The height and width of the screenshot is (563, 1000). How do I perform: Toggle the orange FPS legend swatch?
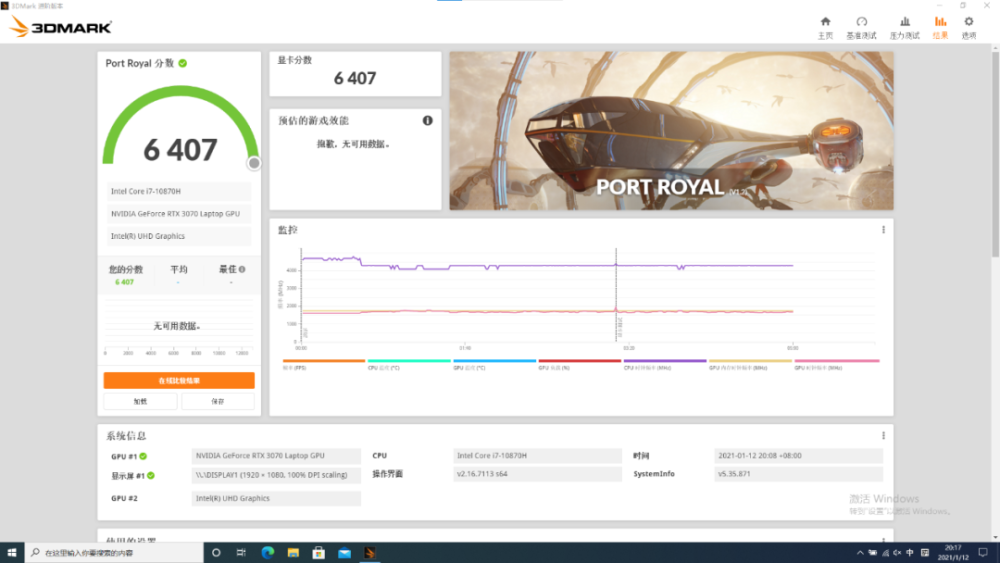324,361
